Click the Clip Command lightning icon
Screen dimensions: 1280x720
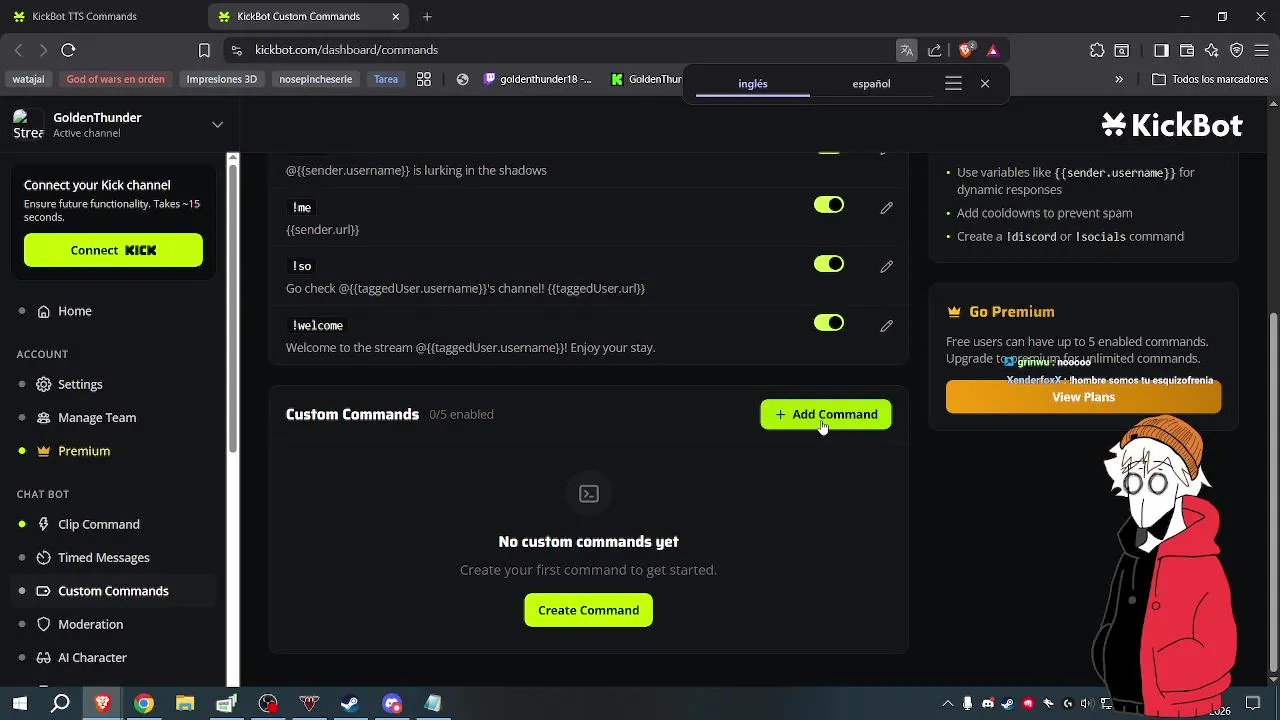[44, 524]
